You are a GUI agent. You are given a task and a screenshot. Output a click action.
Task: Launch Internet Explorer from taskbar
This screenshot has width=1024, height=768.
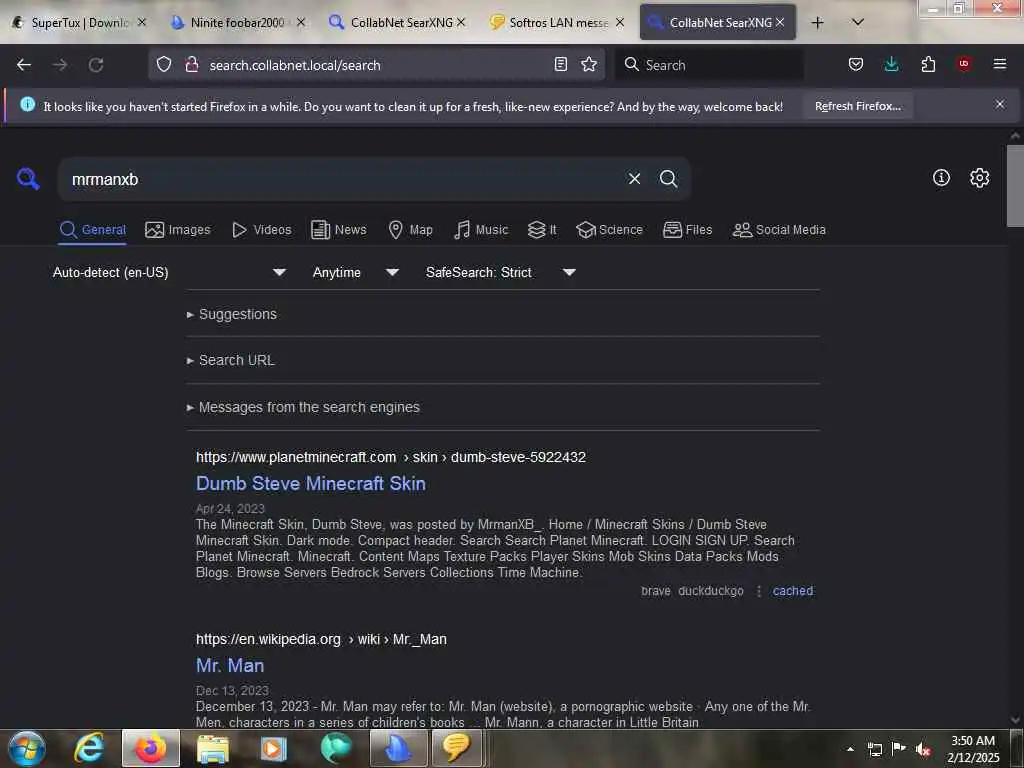pyautogui.click(x=89, y=748)
